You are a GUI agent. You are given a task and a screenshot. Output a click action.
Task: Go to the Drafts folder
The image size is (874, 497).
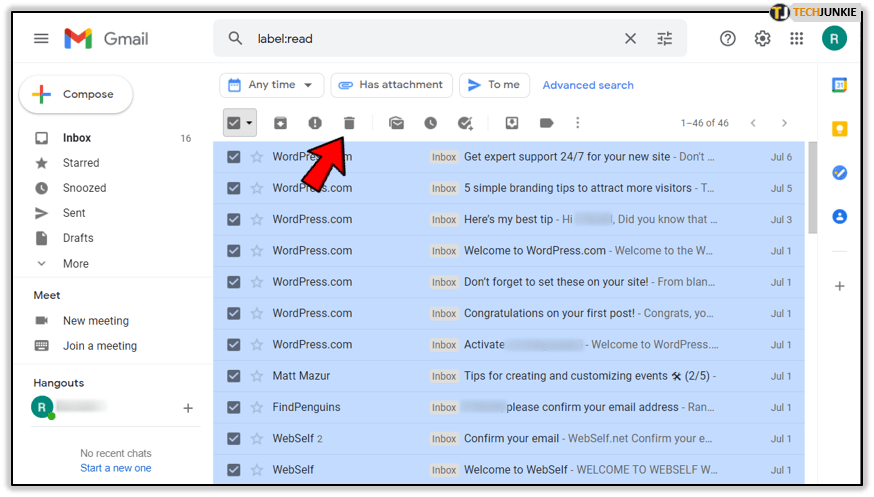(78, 238)
